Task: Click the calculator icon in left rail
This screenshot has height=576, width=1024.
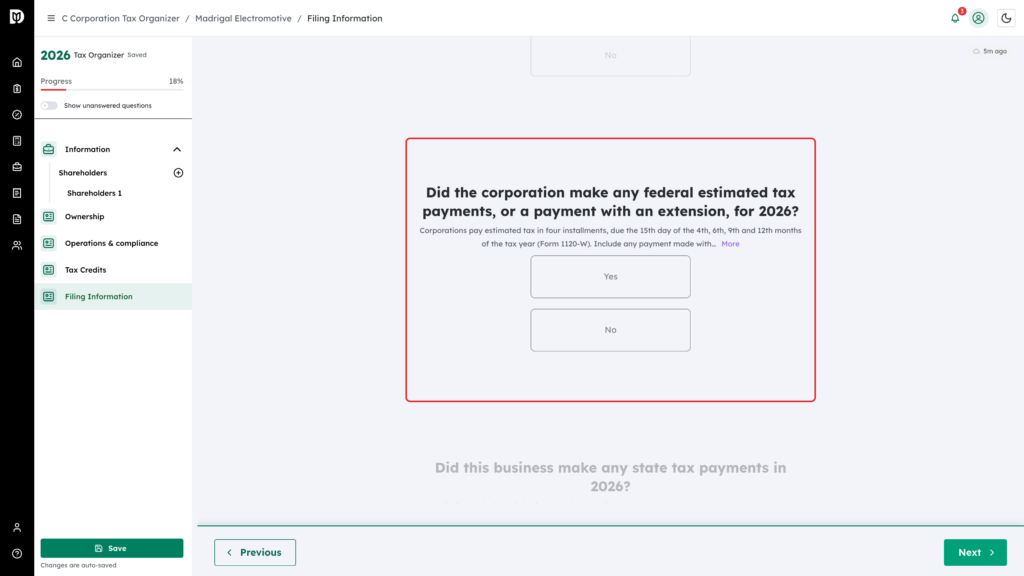Action: [17, 141]
